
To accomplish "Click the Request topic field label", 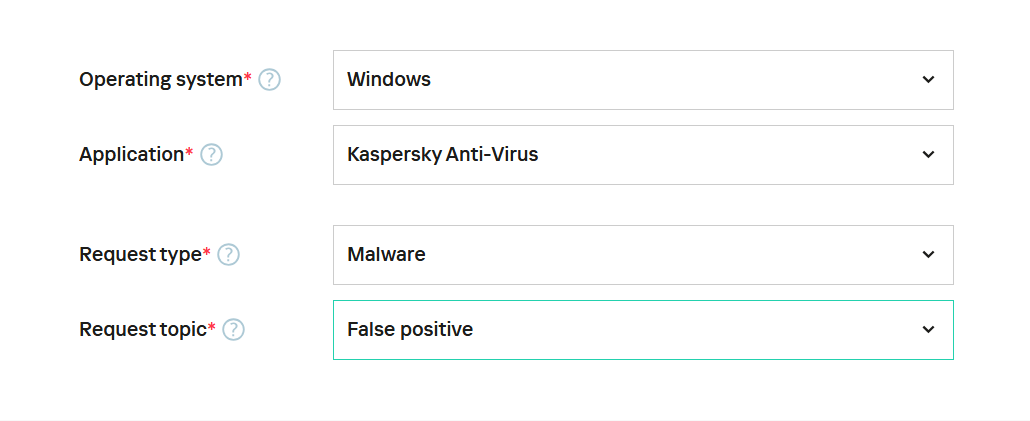I will tap(142, 330).
